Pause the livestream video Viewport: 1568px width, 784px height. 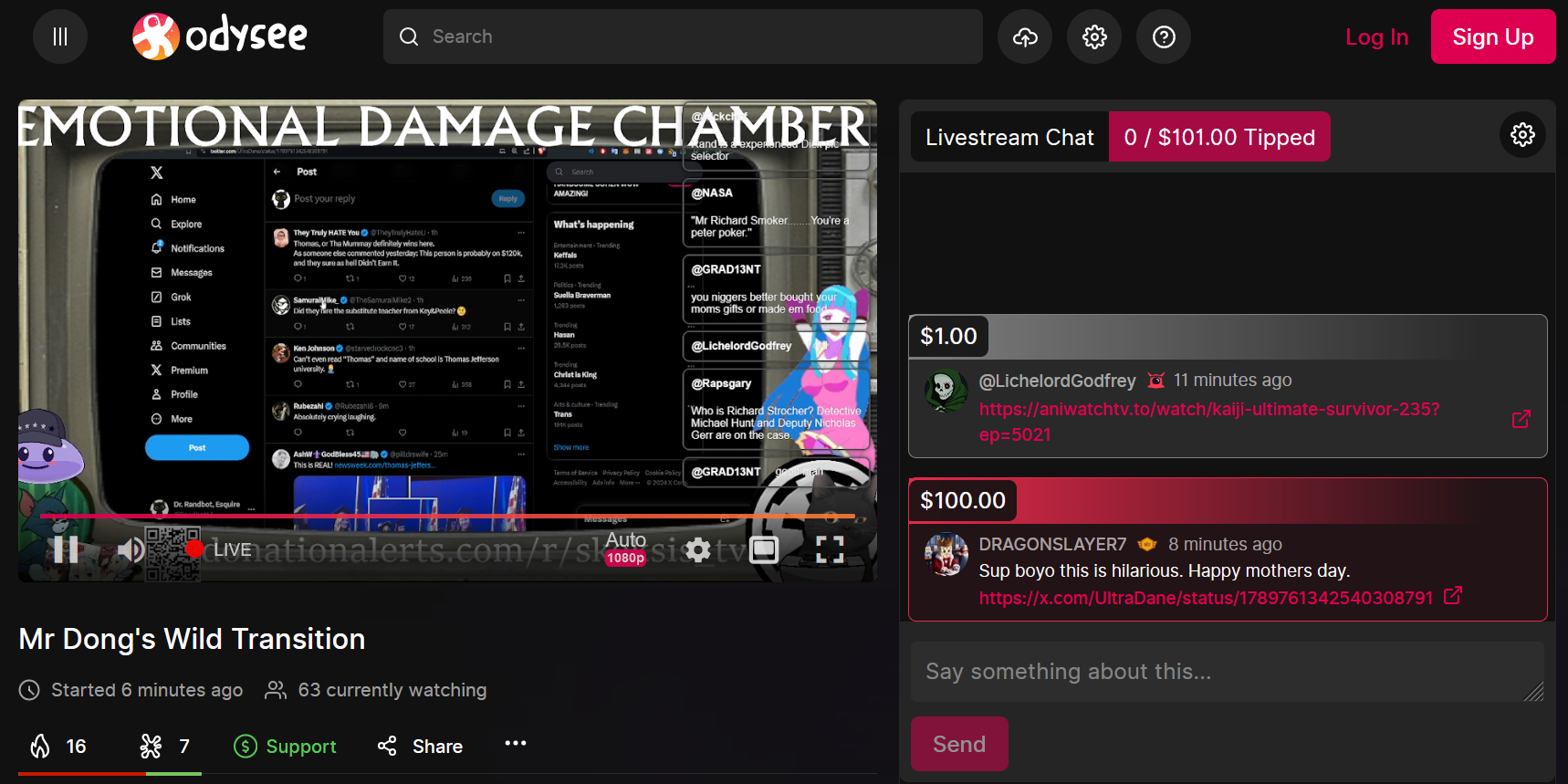click(66, 549)
